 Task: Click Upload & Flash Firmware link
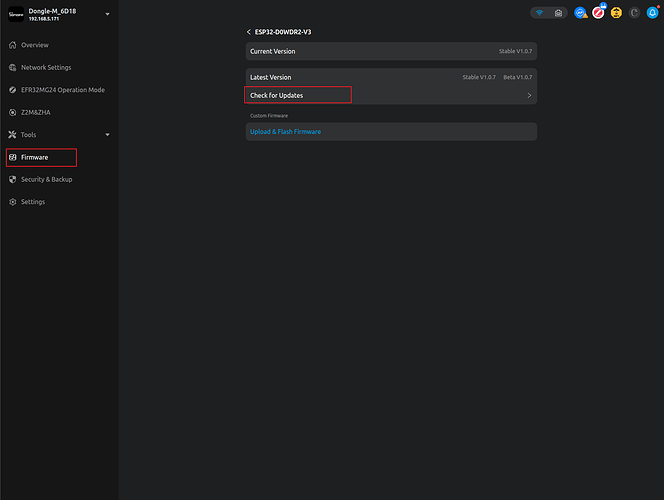[285, 132]
